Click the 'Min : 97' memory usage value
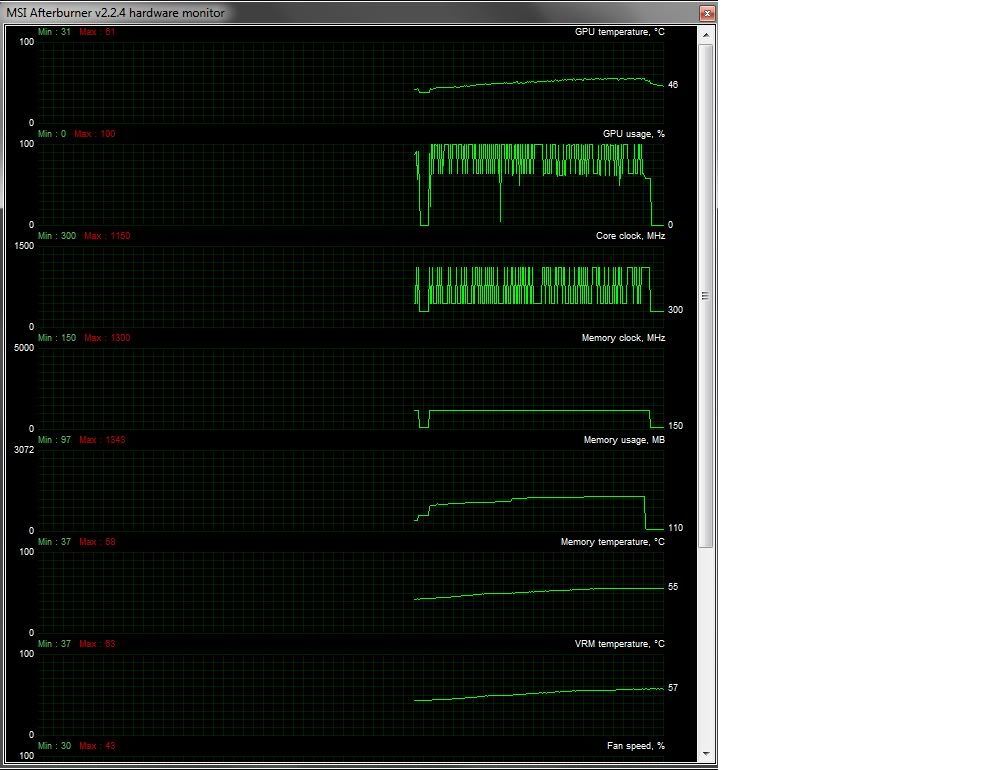 [54, 440]
